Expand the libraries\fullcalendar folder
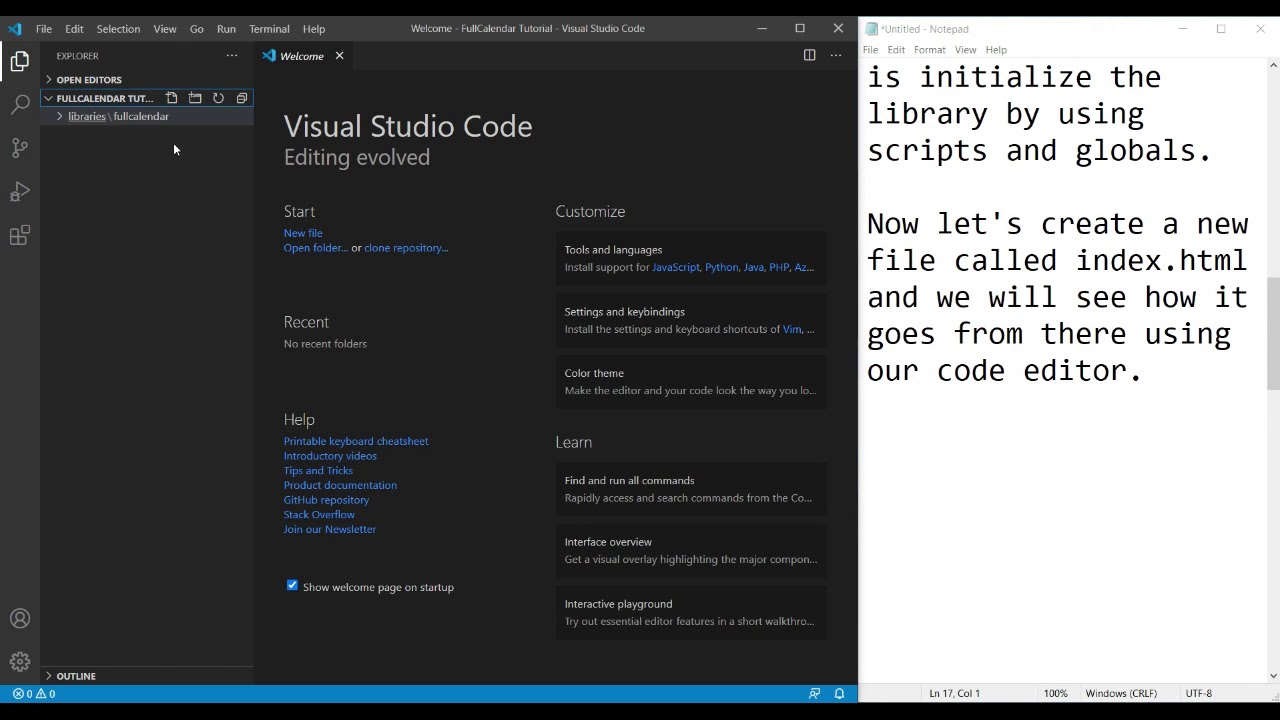Screen dimensions: 1280x720 pos(147,116)
